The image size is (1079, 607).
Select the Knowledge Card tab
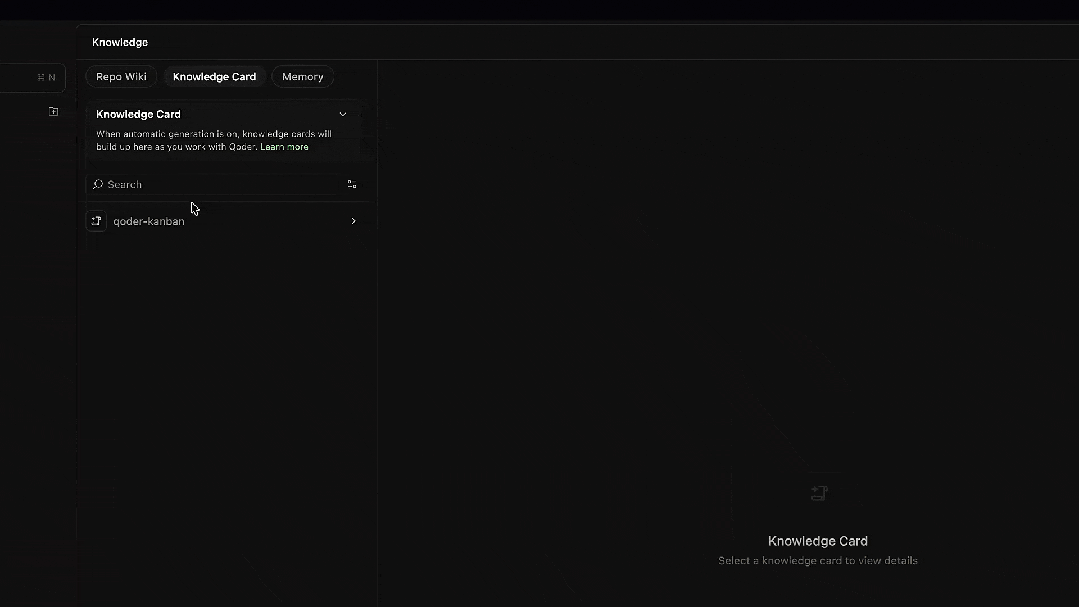[214, 76]
